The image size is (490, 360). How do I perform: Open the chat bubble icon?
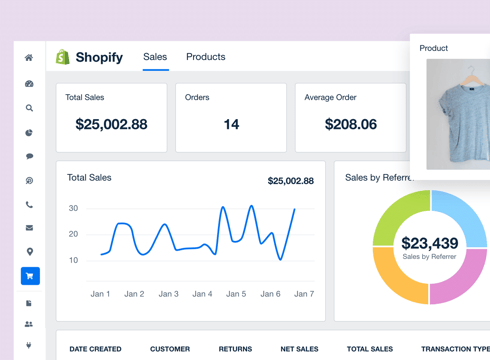click(x=29, y=156)
